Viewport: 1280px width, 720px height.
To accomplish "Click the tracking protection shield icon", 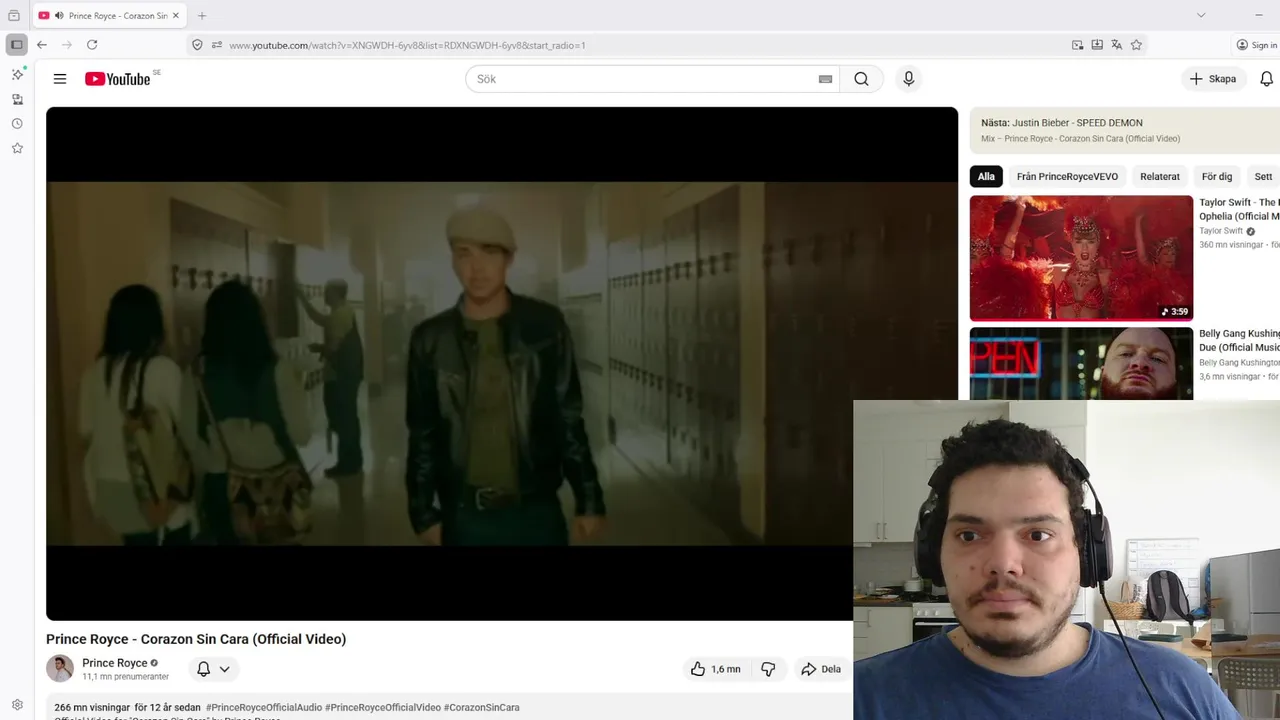I will (x=197, y=45).
